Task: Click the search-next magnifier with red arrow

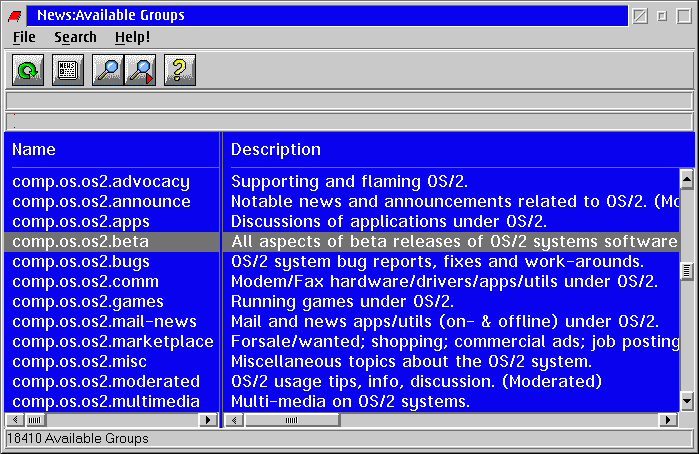Action: click(x=140, y=70)
